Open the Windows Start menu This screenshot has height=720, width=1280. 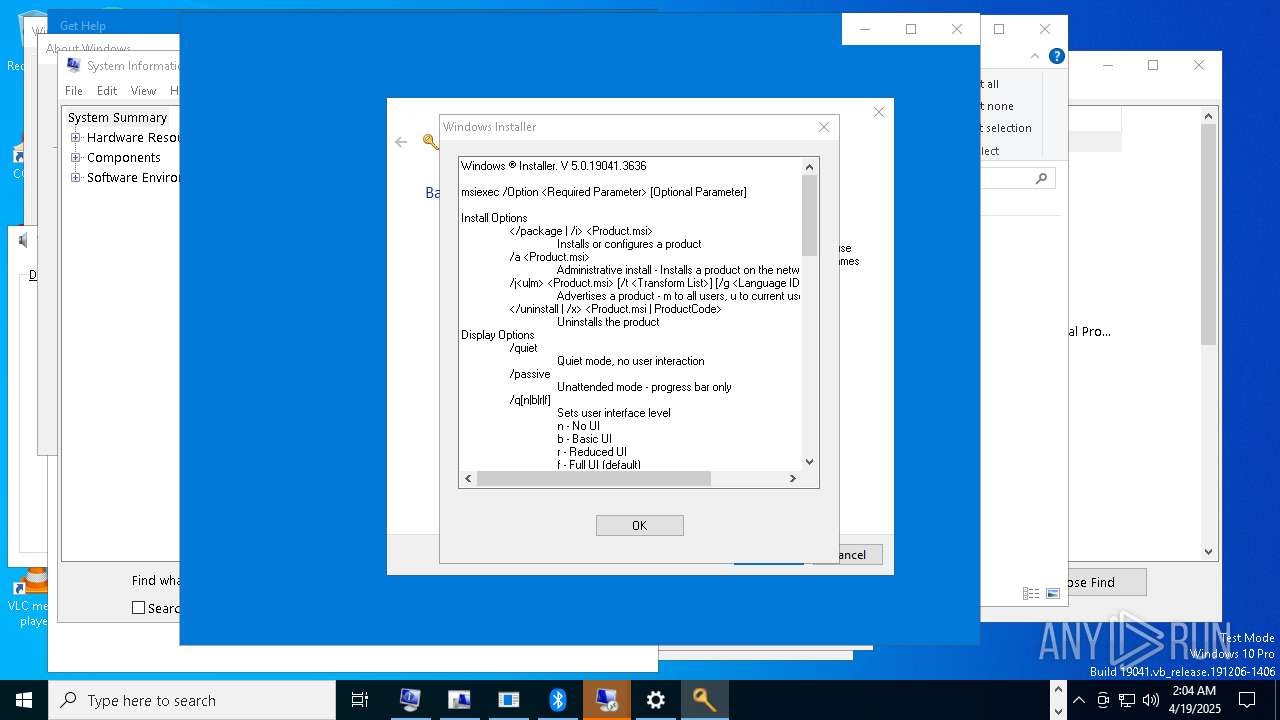[24, 700]
